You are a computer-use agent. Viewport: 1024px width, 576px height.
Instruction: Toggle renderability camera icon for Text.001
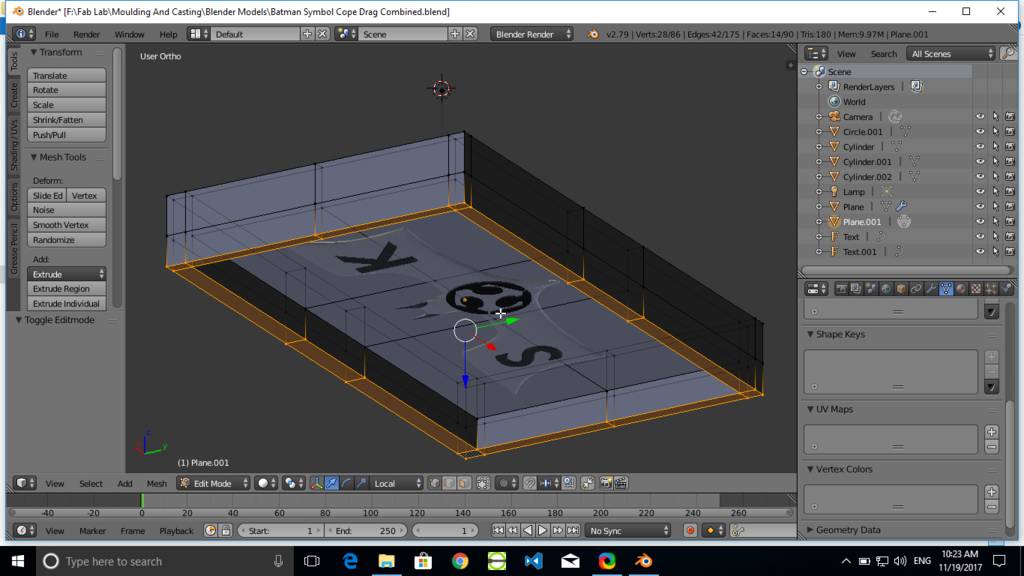click(x=1010, y=251)
